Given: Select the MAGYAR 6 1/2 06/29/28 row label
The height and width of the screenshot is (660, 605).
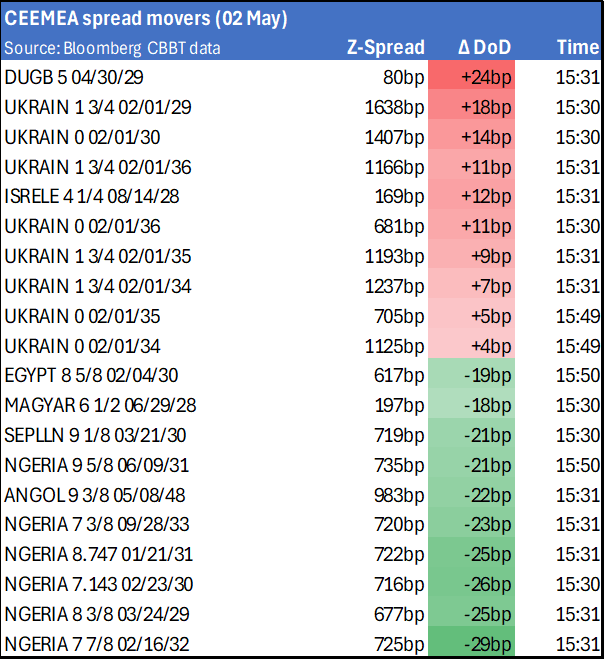Looking at the screenshot, I should [98, 406].
